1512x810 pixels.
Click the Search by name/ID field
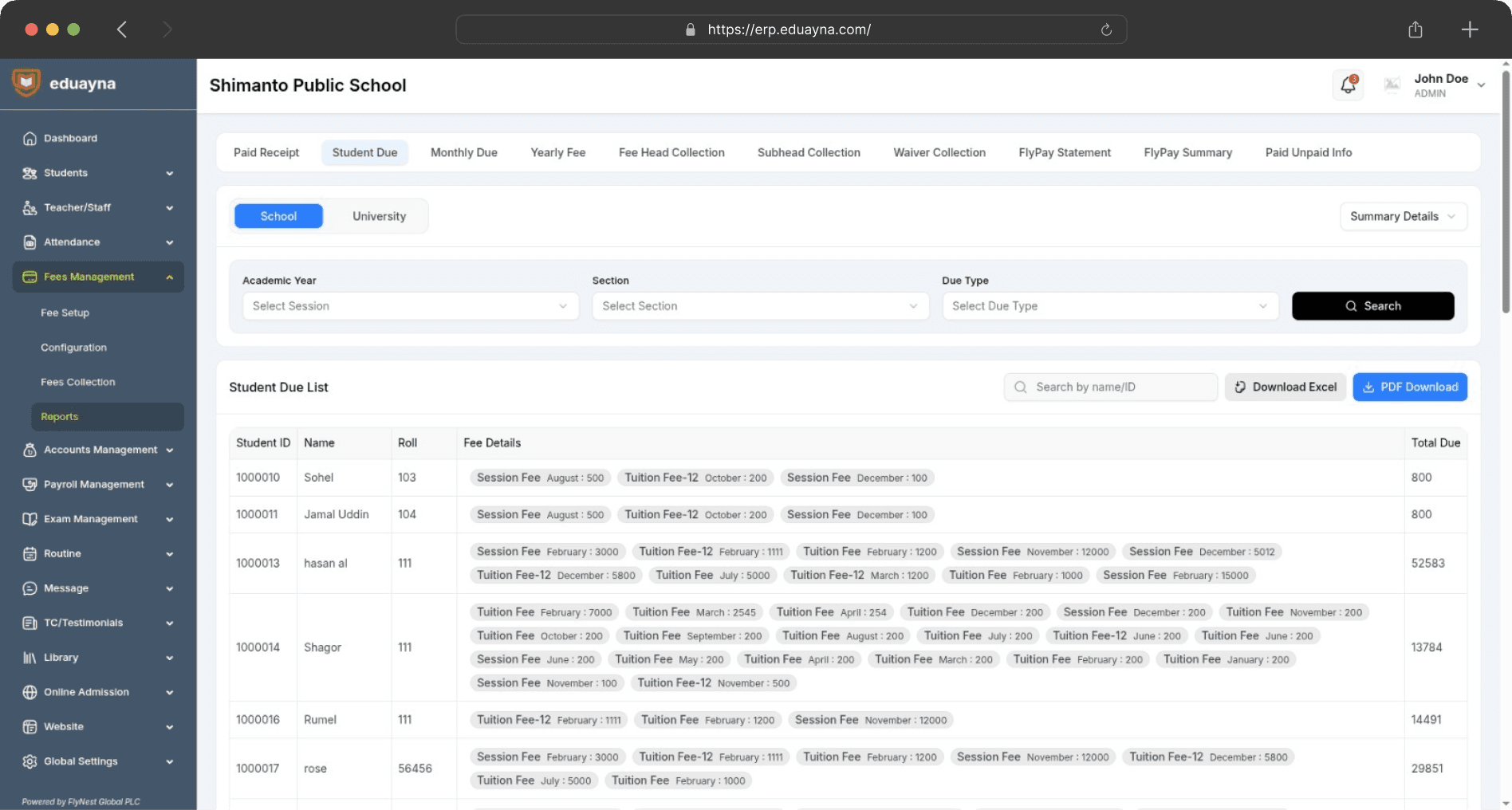1110,387
